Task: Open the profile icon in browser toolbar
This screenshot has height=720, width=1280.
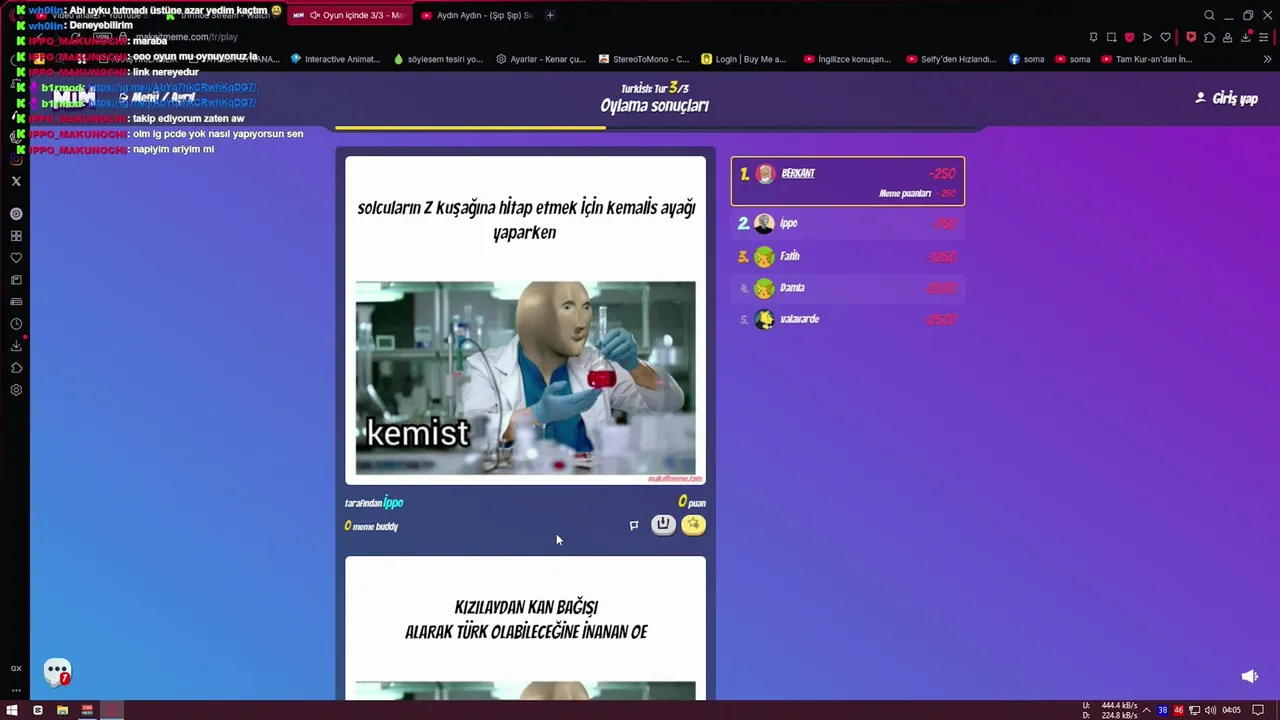Action: (1227, 37)
